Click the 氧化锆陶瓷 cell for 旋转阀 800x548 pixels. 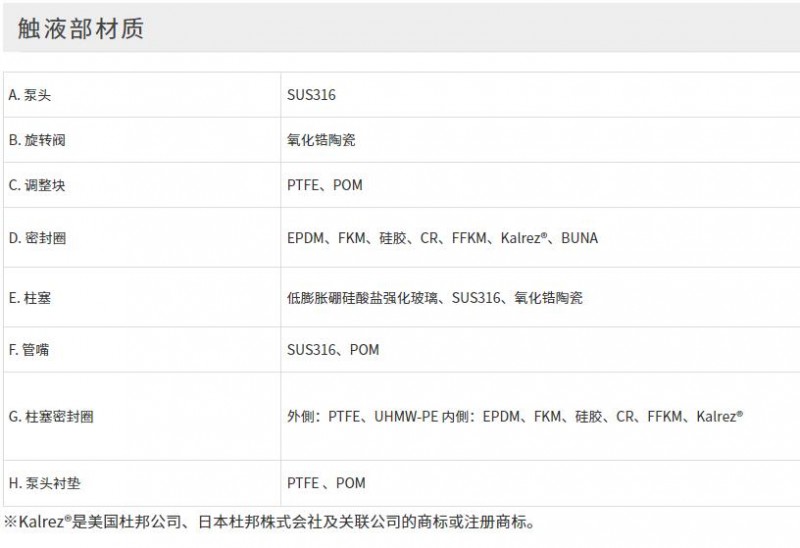click(x=321, y=140)
